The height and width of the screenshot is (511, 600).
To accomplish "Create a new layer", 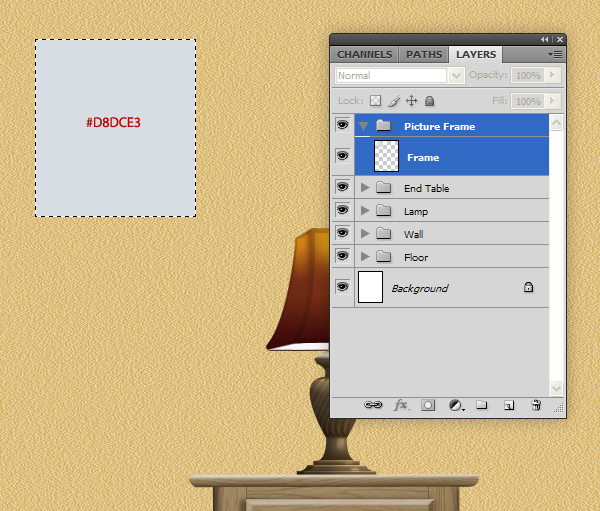I will (509, 405).
